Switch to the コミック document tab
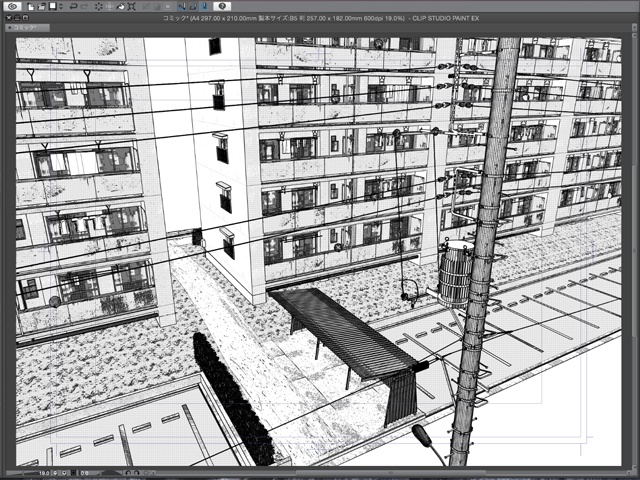The width and height of the screenshot is (640, 480). (27, 28)
